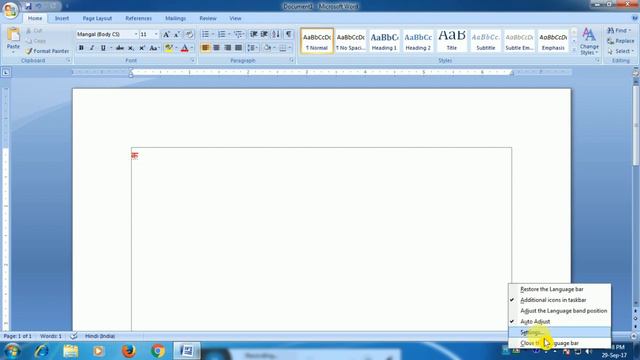Click the Grow Font icon
640x360 pixels.
coord(166,34)
